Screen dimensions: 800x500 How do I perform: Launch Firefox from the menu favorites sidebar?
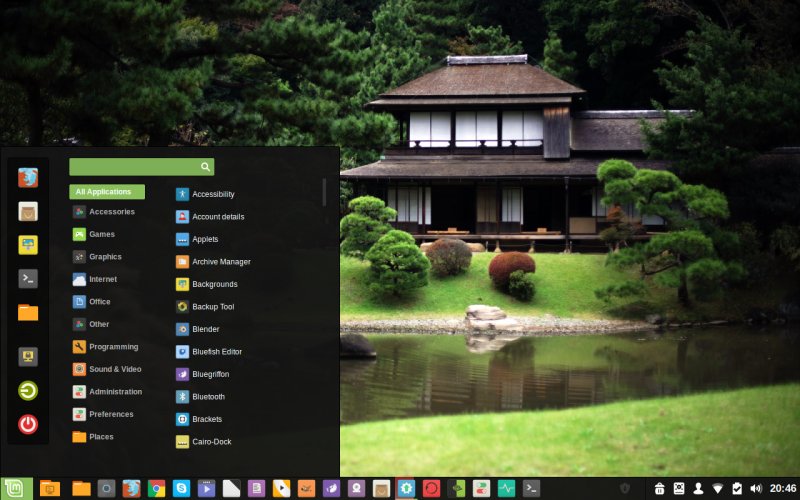click(x=28, y=178)
